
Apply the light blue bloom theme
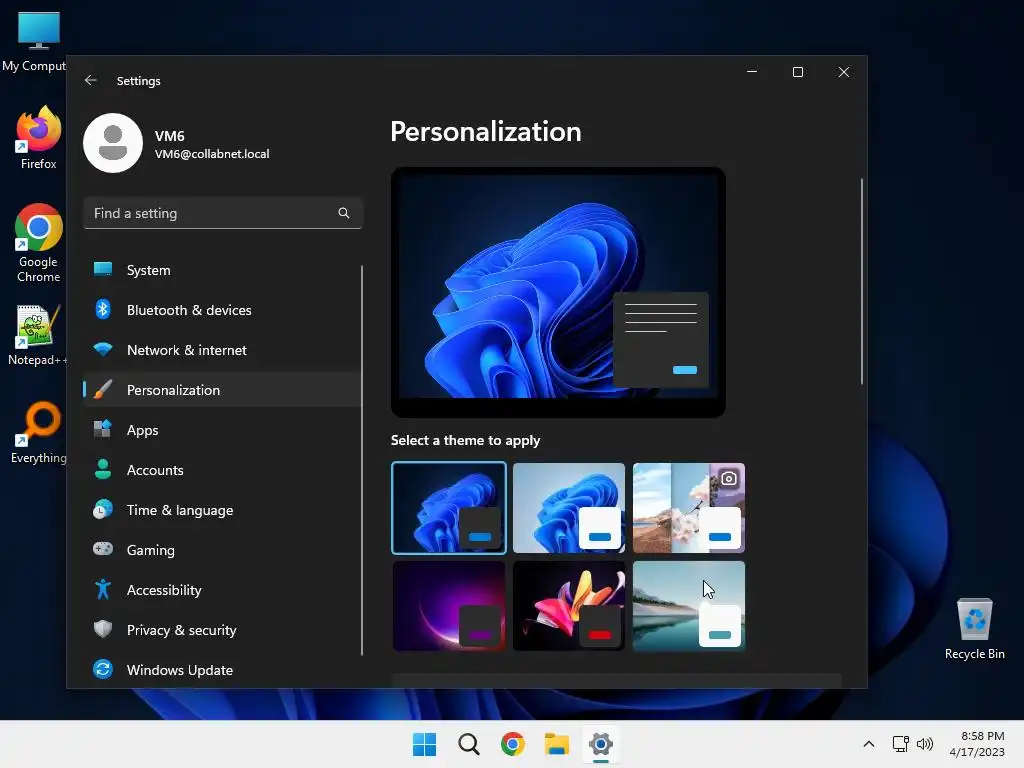[569, 507]
